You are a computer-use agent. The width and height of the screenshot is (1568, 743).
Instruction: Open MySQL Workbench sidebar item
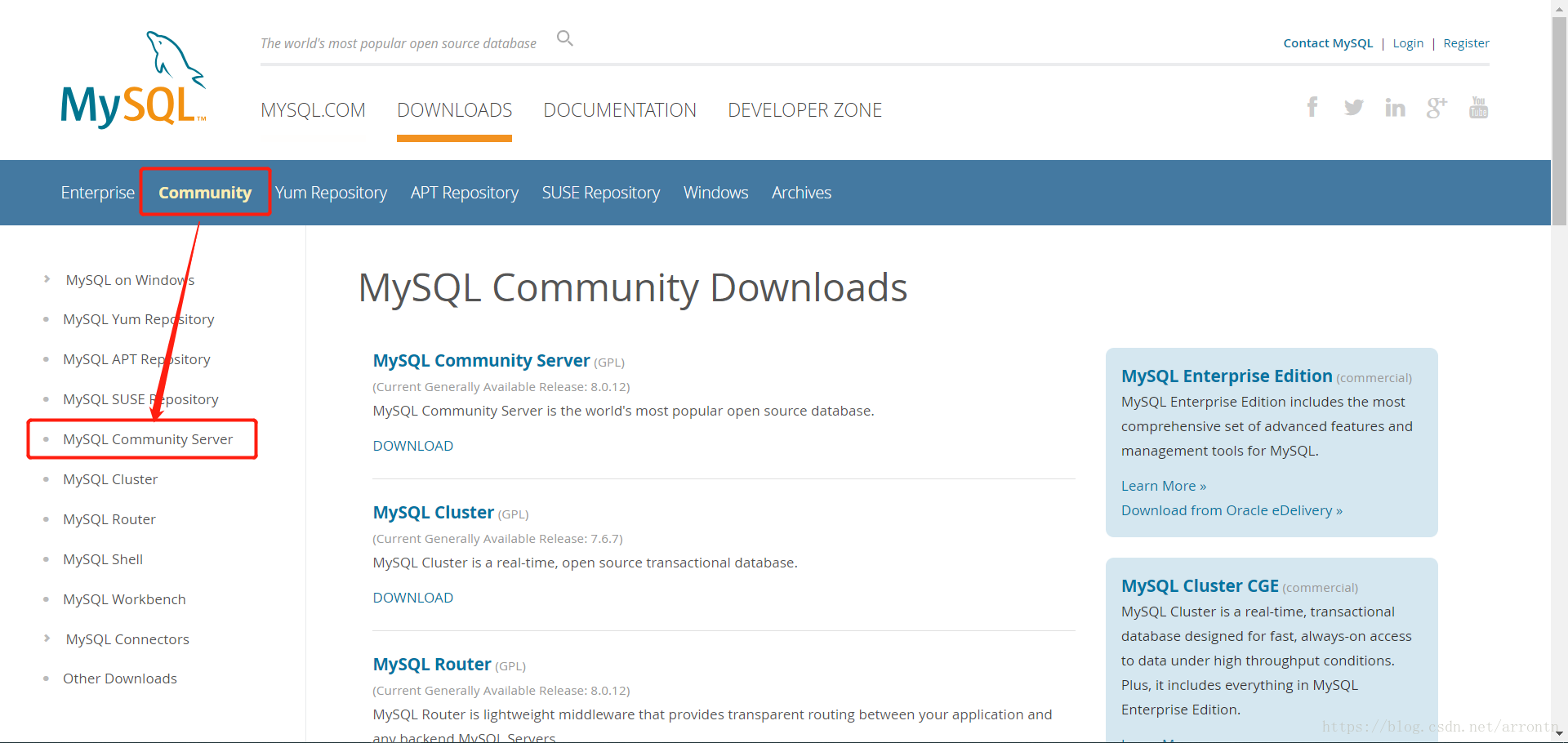124,599
